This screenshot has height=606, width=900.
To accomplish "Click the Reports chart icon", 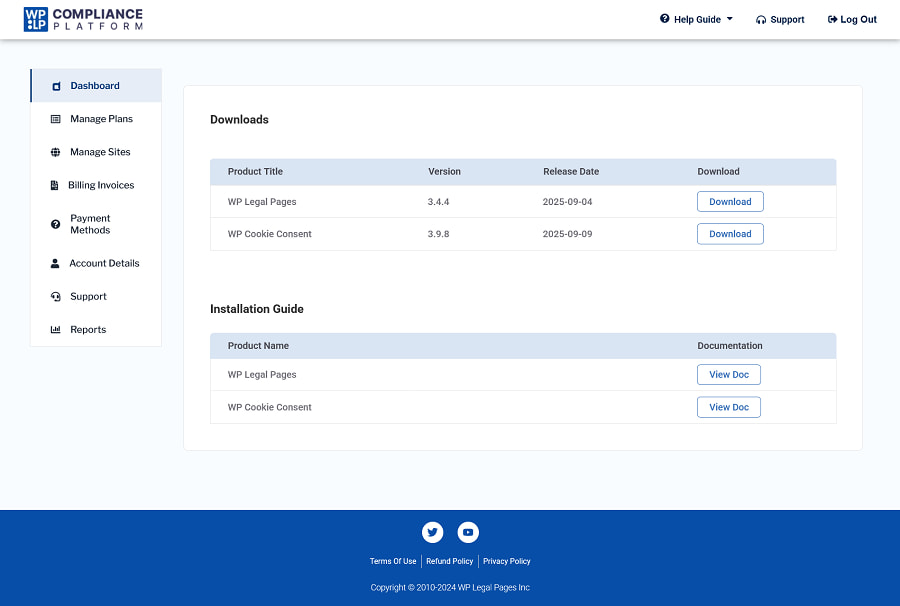I will click(56, 329).
